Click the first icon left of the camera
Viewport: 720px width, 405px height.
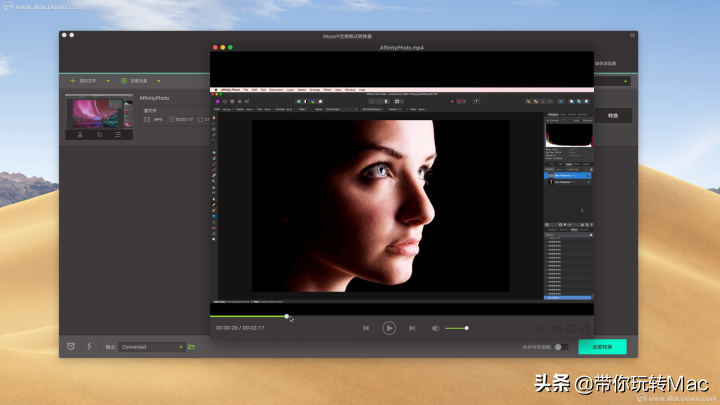542,328
